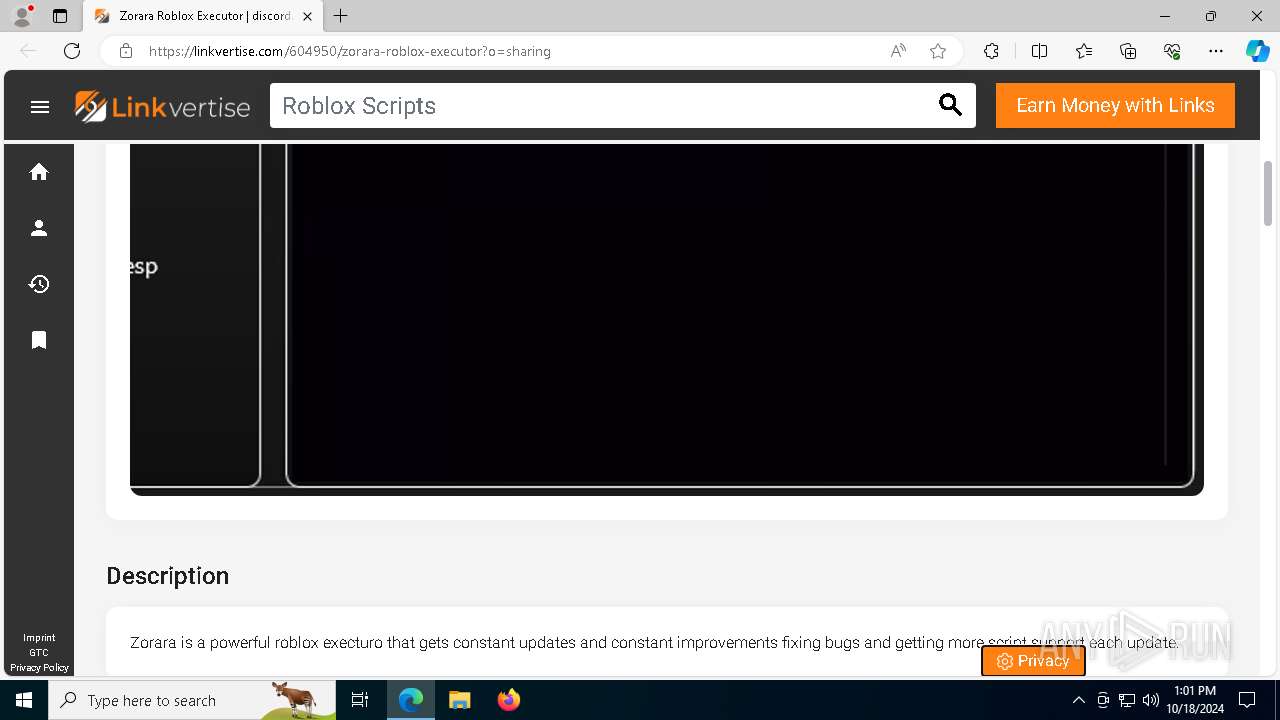Image resolution: width=1280 pixels, height=720 pixels.
Task: Click the executor preview screenshot
Action: click(666, 318)
